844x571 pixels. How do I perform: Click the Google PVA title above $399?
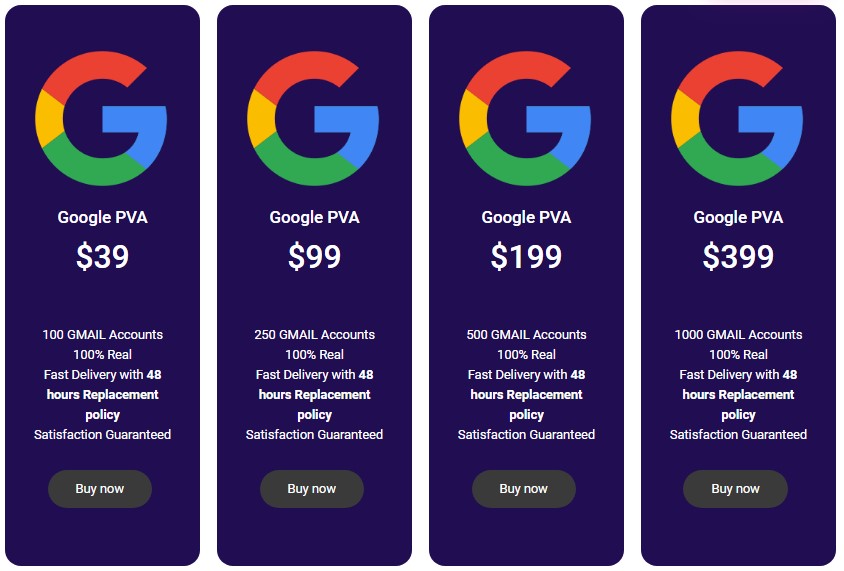tap(738, 217)
